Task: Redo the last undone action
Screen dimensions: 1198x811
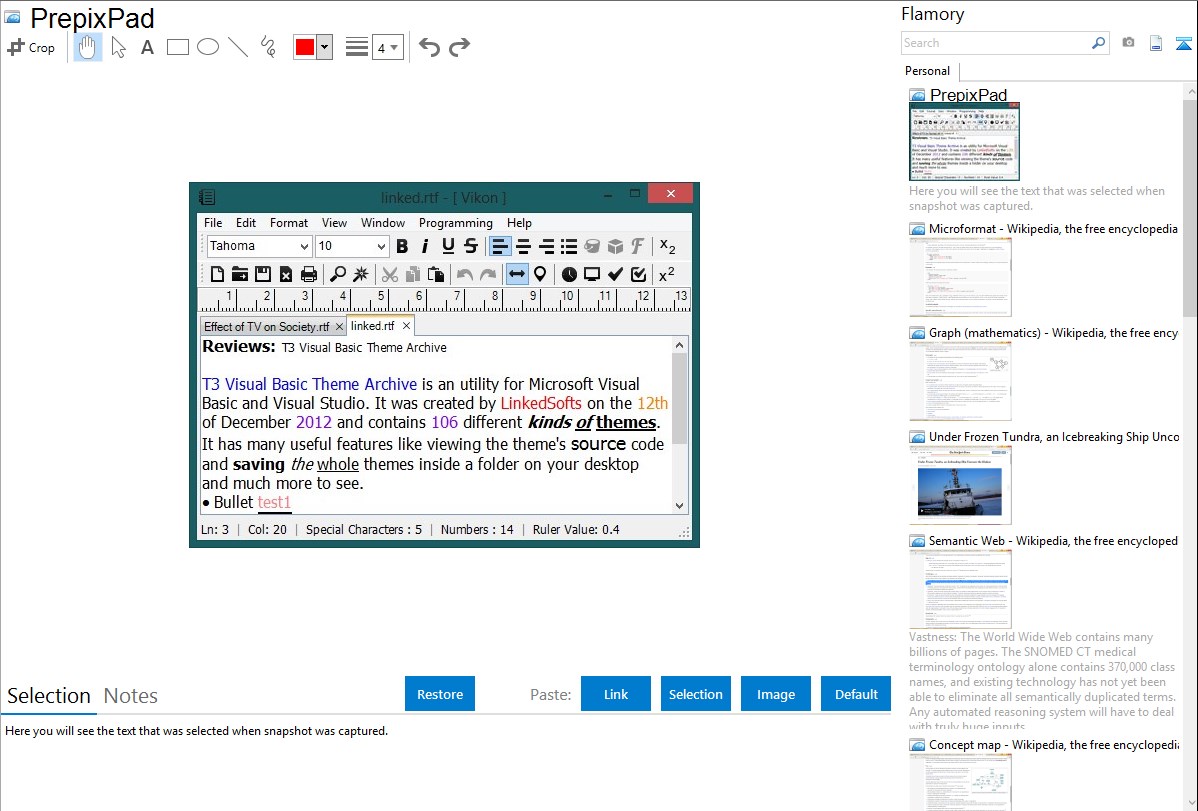Action: (x=459, y=47)
